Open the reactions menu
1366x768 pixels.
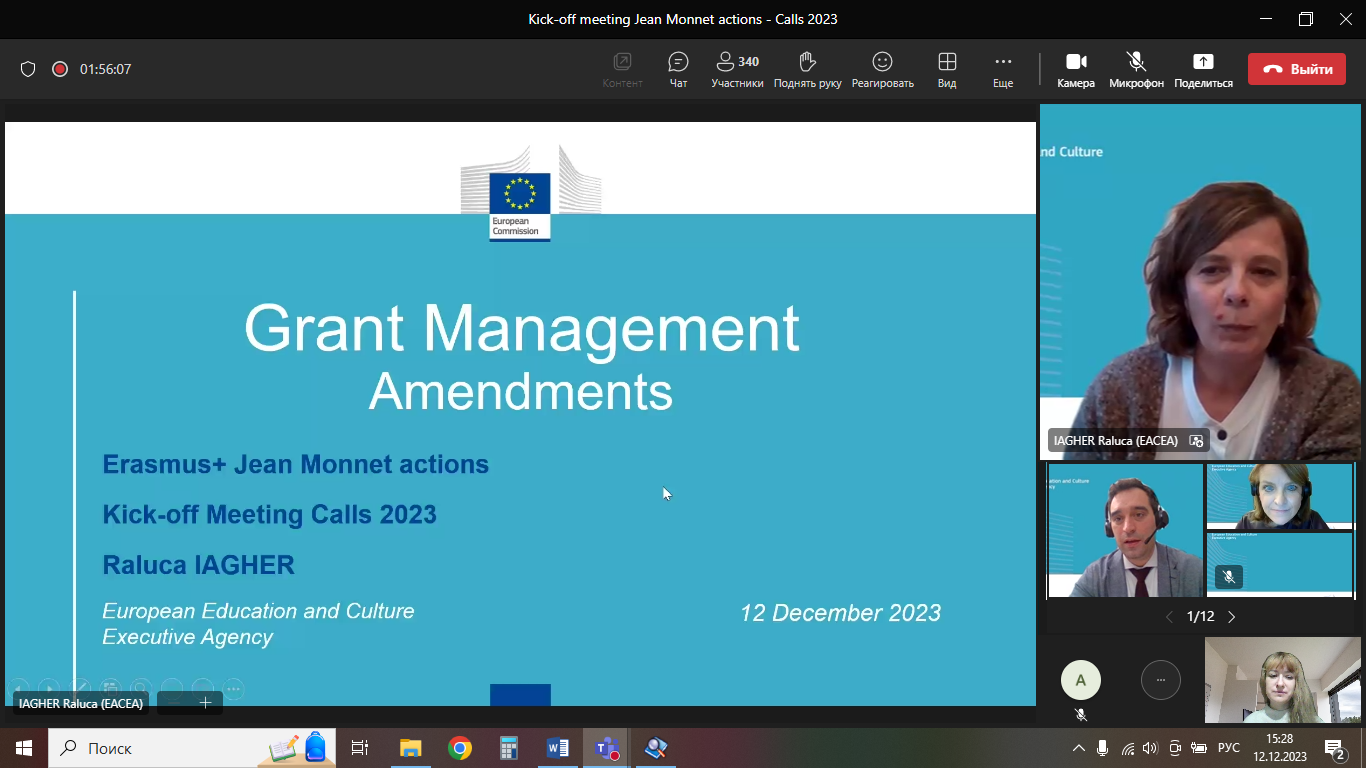point(882,69)
